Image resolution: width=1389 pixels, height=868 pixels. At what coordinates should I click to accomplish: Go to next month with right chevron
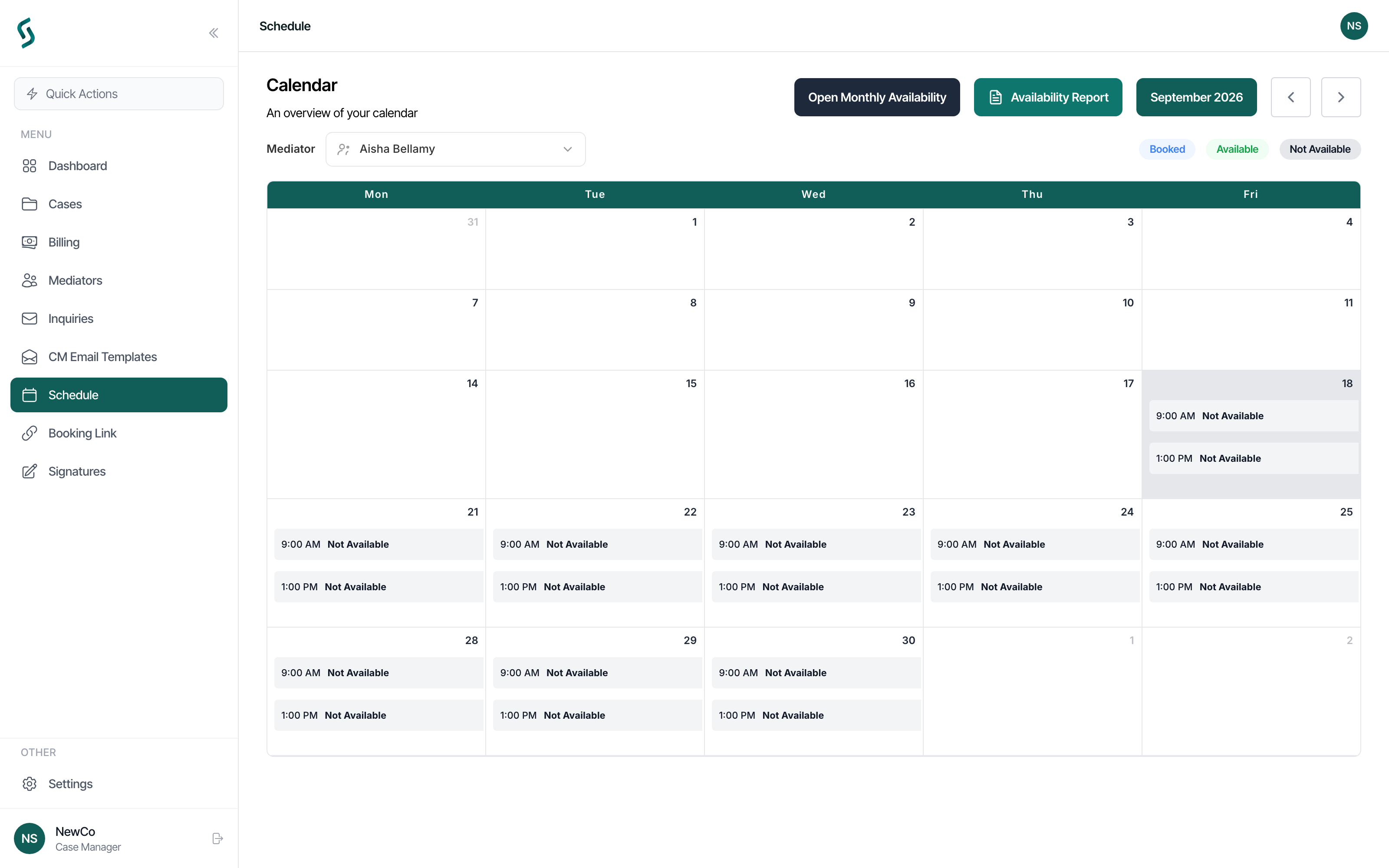(x=1341, y=97)
